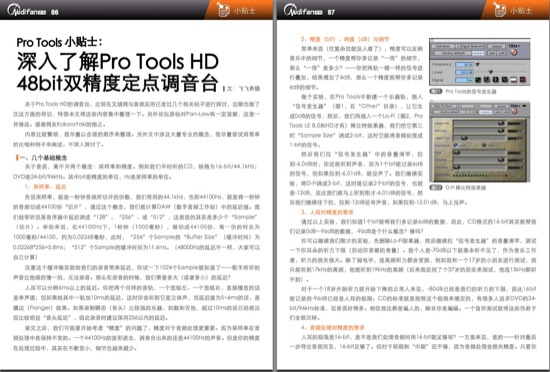The height and width of the screenshot is (372, 550).
Task: Click the subheading 1、采样率、延迟
Action: tap(45, 187)
